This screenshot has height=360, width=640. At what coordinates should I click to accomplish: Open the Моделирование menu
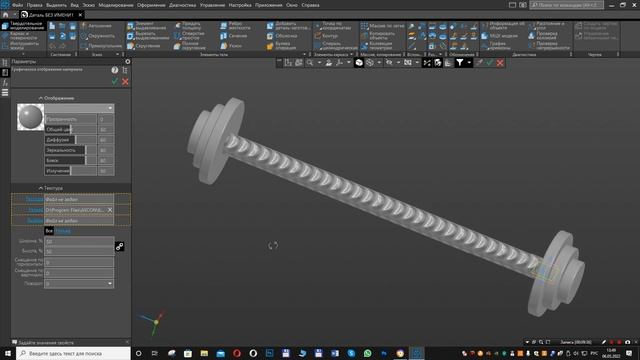point(116,5)
